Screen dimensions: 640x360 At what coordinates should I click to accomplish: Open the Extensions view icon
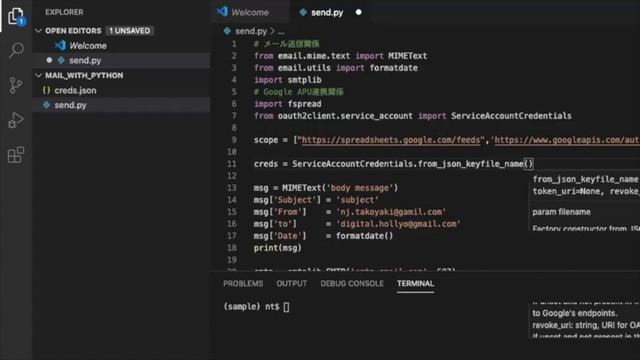pos(16,155)
